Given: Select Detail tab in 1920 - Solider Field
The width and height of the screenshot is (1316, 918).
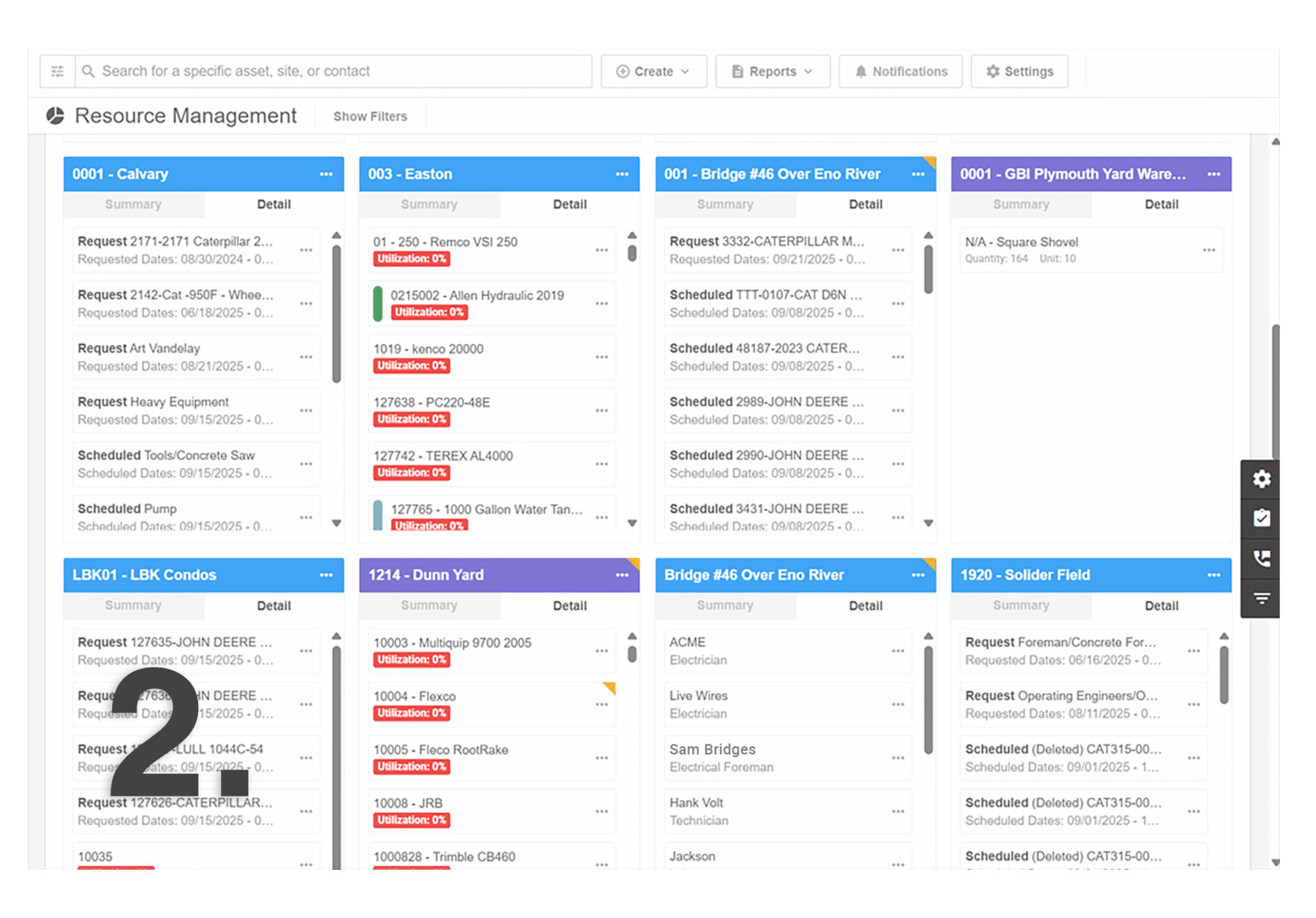Looking at the screenshot, I should [x=1162, y=606].
